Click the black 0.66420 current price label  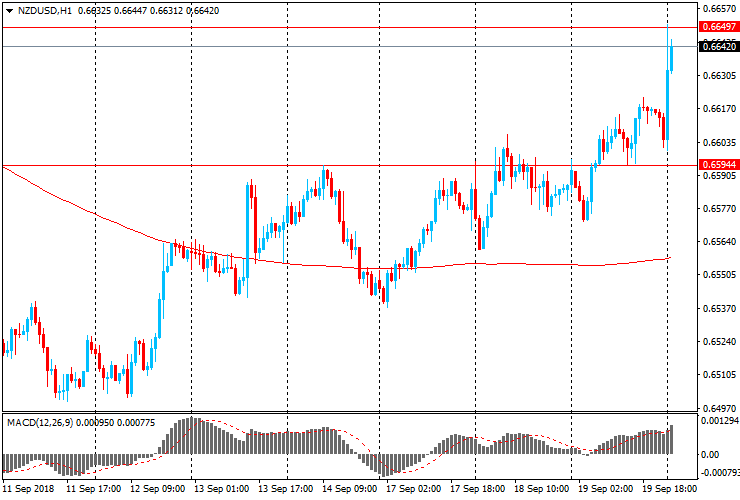pyautogui.click(x=719, y=46)
